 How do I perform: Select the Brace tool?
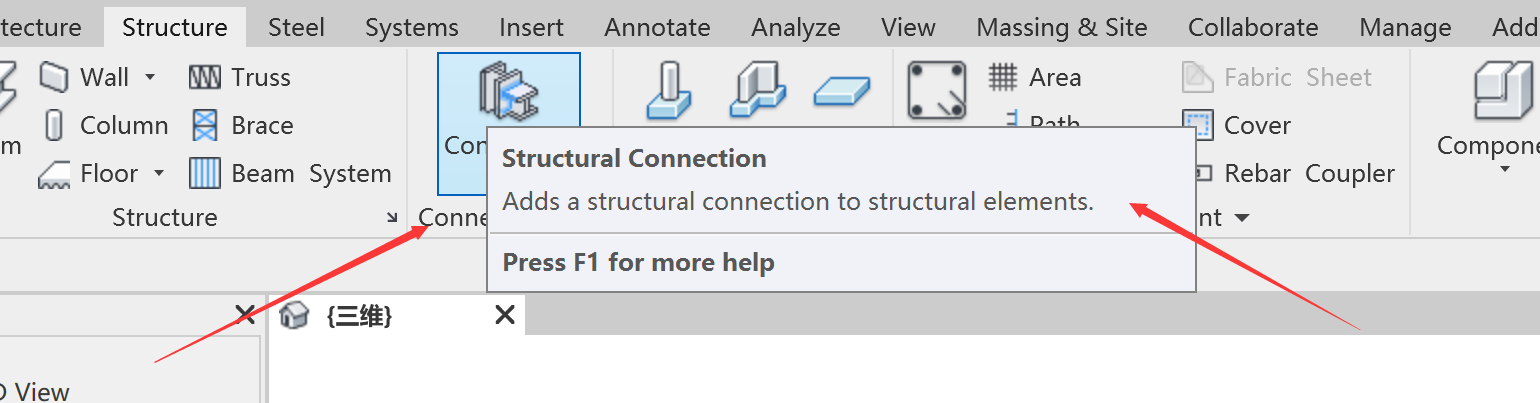[242, 126]
